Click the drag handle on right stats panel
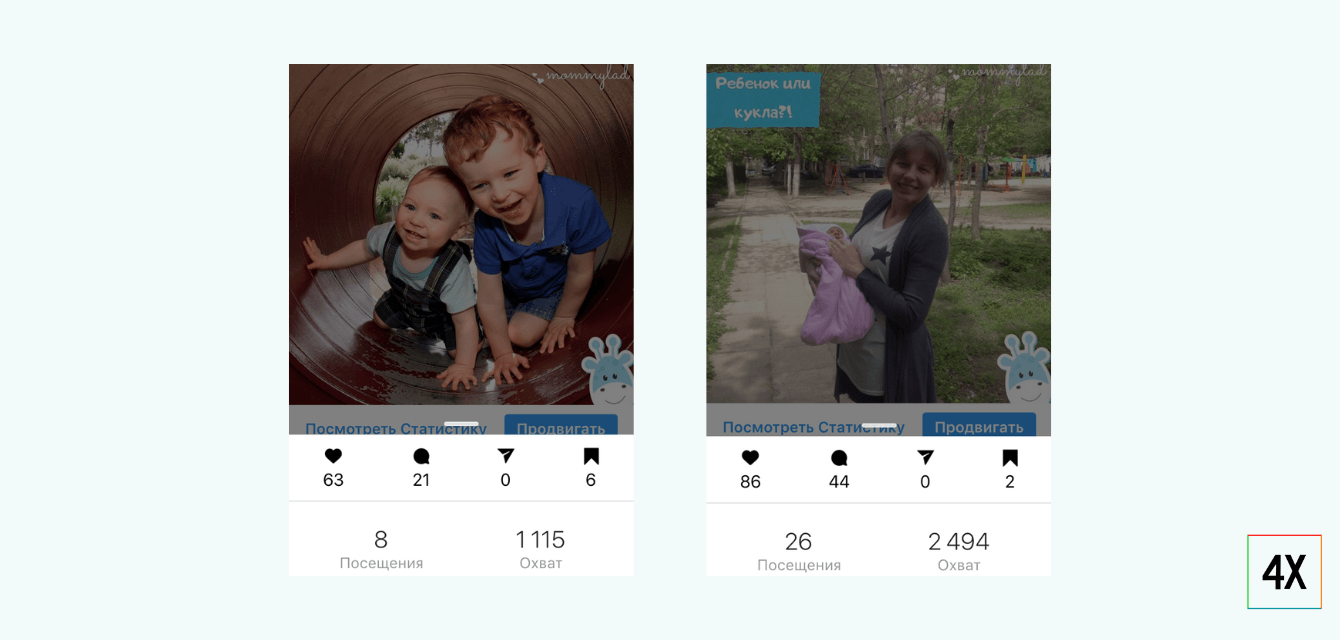 pyautogui.click(x=879, y=425)
